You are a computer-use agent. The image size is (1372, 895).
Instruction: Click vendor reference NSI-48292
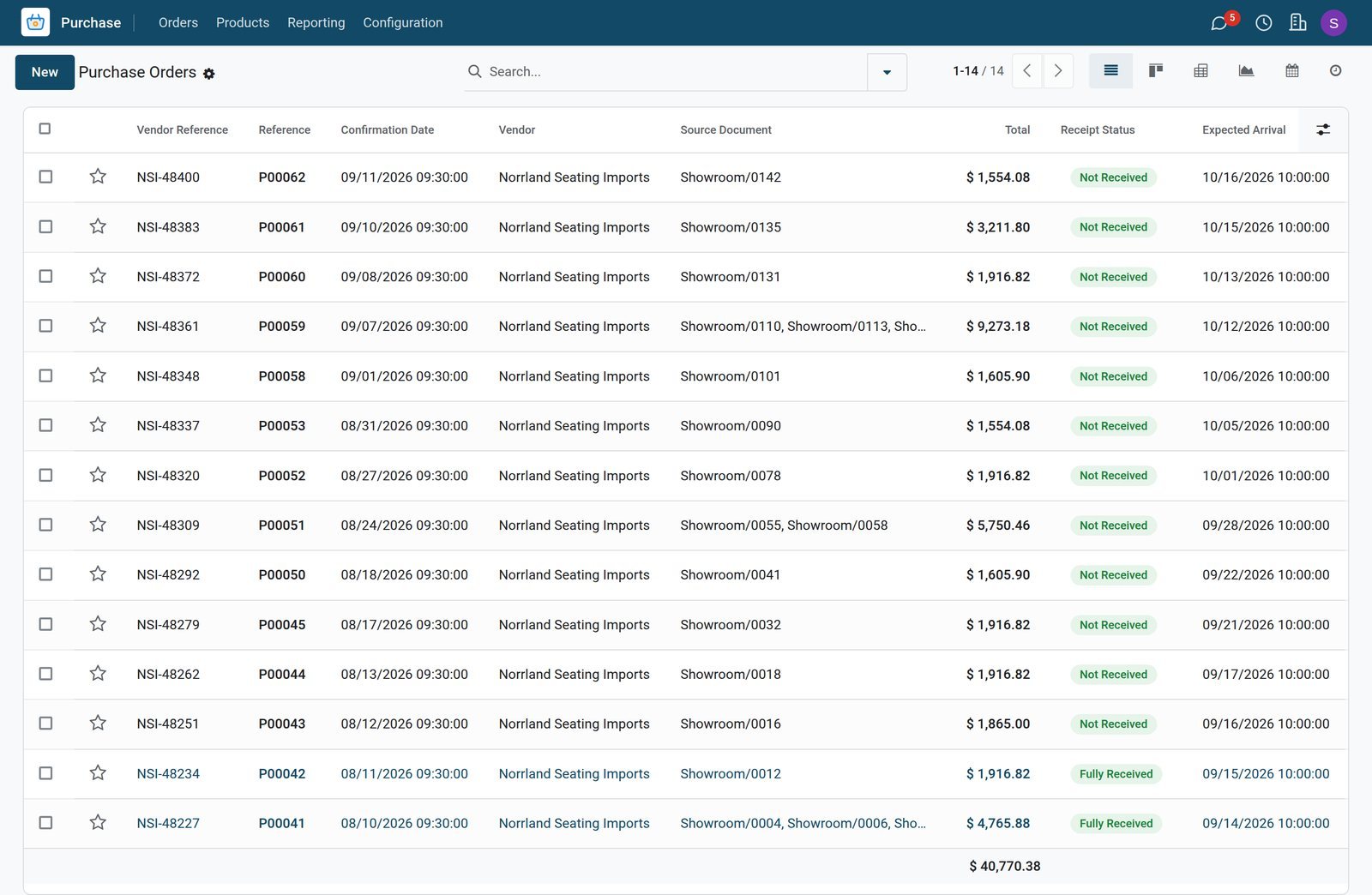point(168,575)
